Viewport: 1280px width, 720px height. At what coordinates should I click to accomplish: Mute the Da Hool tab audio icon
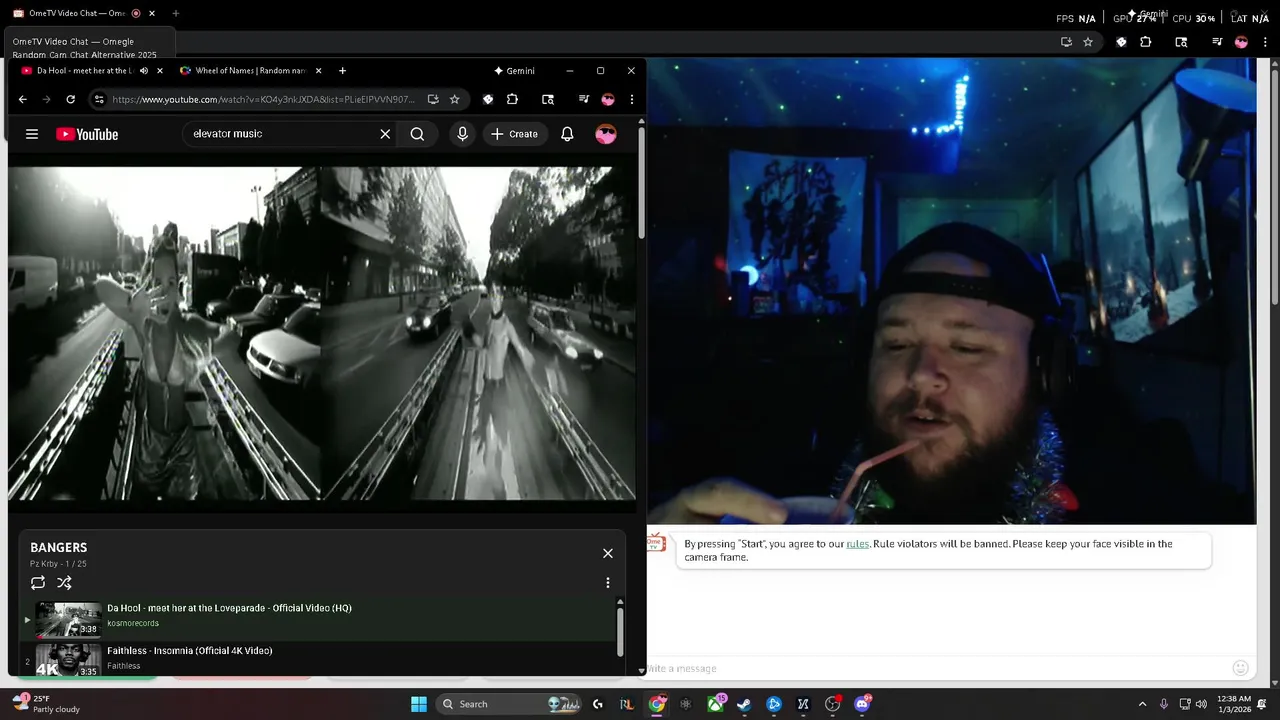[x=144, y=71]
